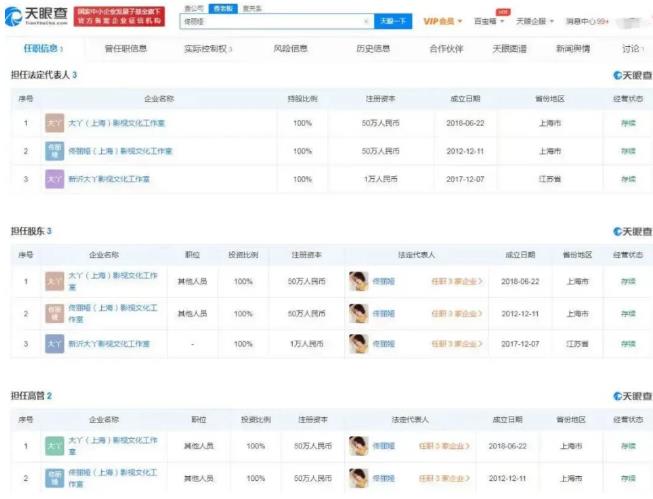
Task: Expand the 百宝箱 menu
Action: click(x=489, y=21)
